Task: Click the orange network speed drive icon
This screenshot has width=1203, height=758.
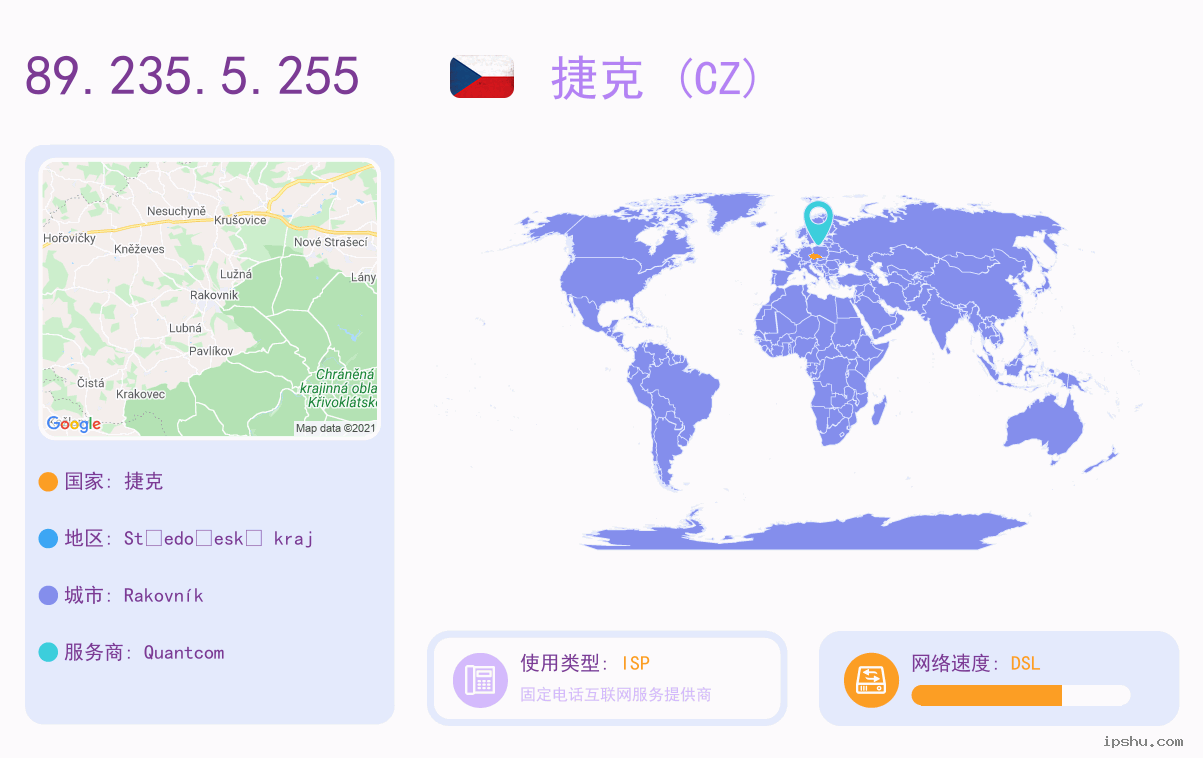Action: 871,680
